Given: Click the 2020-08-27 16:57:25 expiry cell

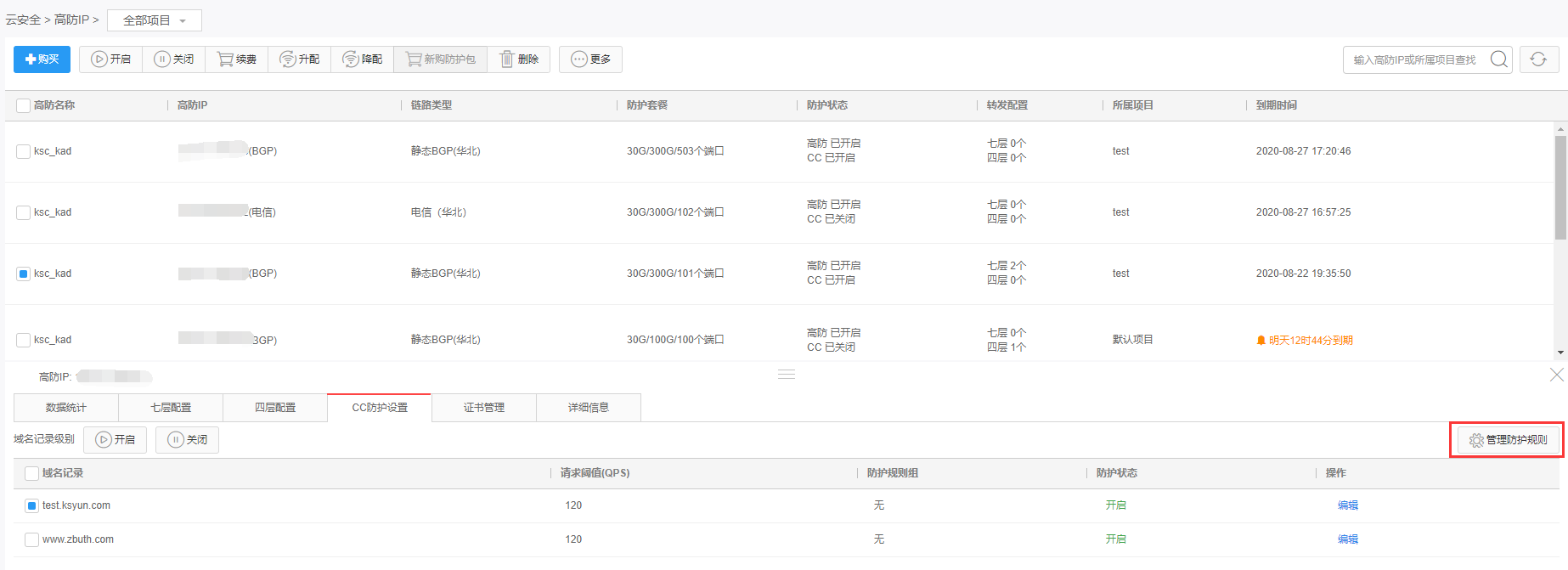Looking at the screenshot, I should 1304,212.
